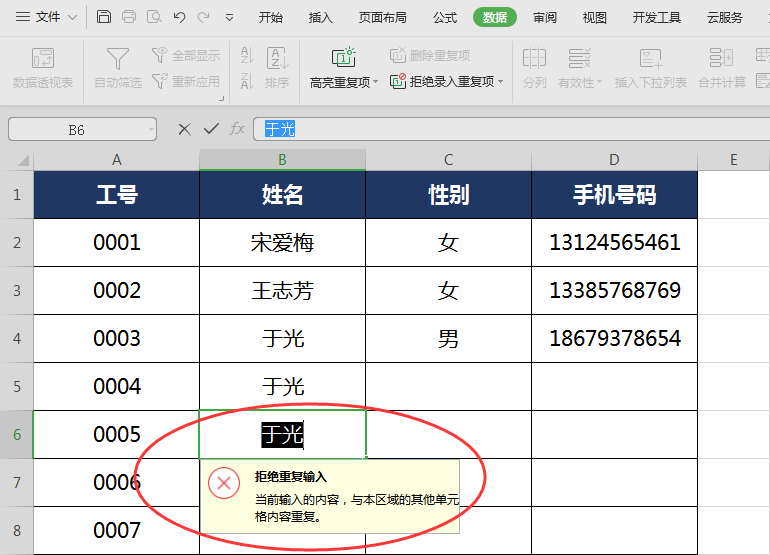The image size is (770, 555).
Task: Open the 文件 menu
Action: click(x=48, y=17)
